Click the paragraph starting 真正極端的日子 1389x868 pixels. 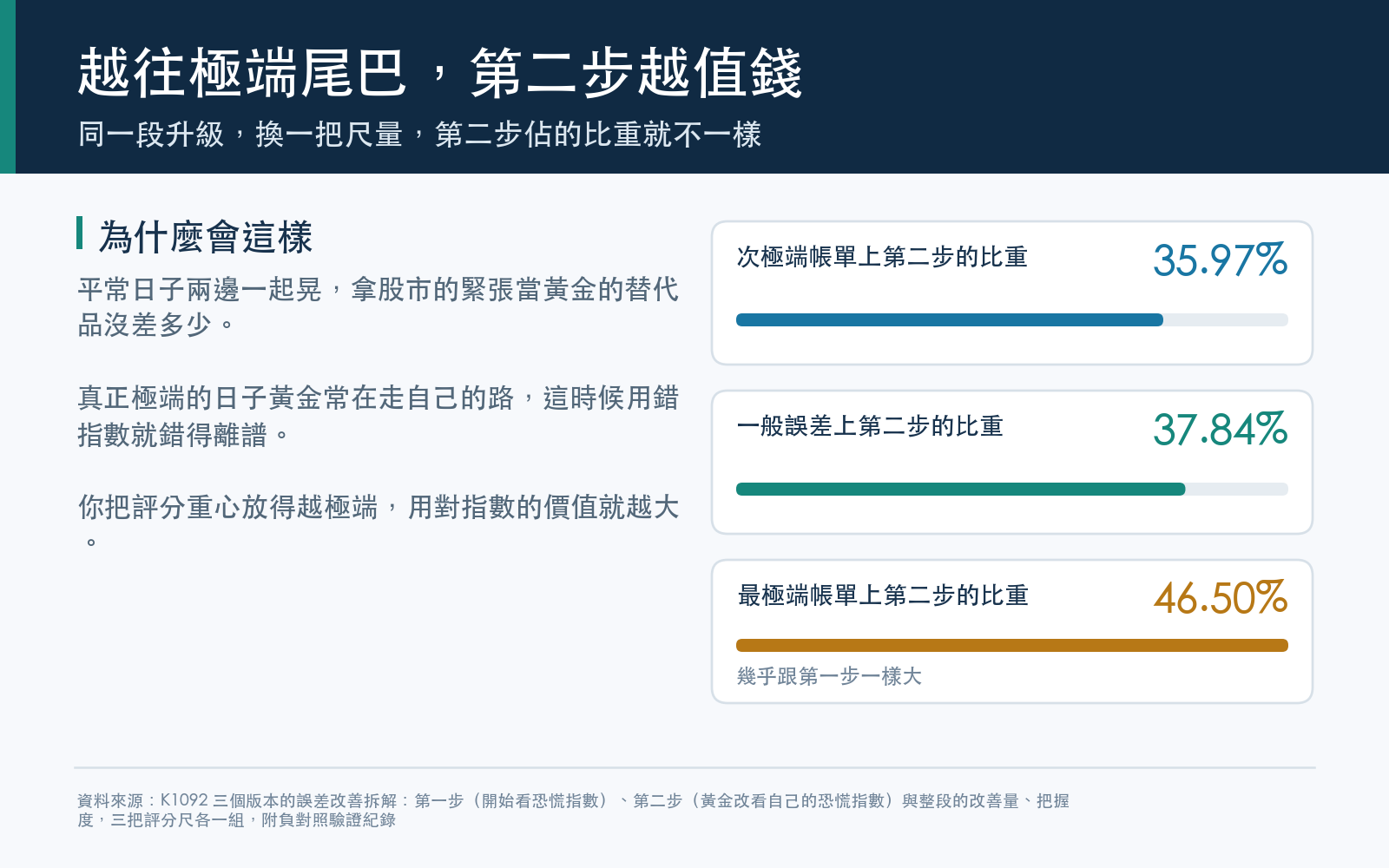click(x=378, y=416)
